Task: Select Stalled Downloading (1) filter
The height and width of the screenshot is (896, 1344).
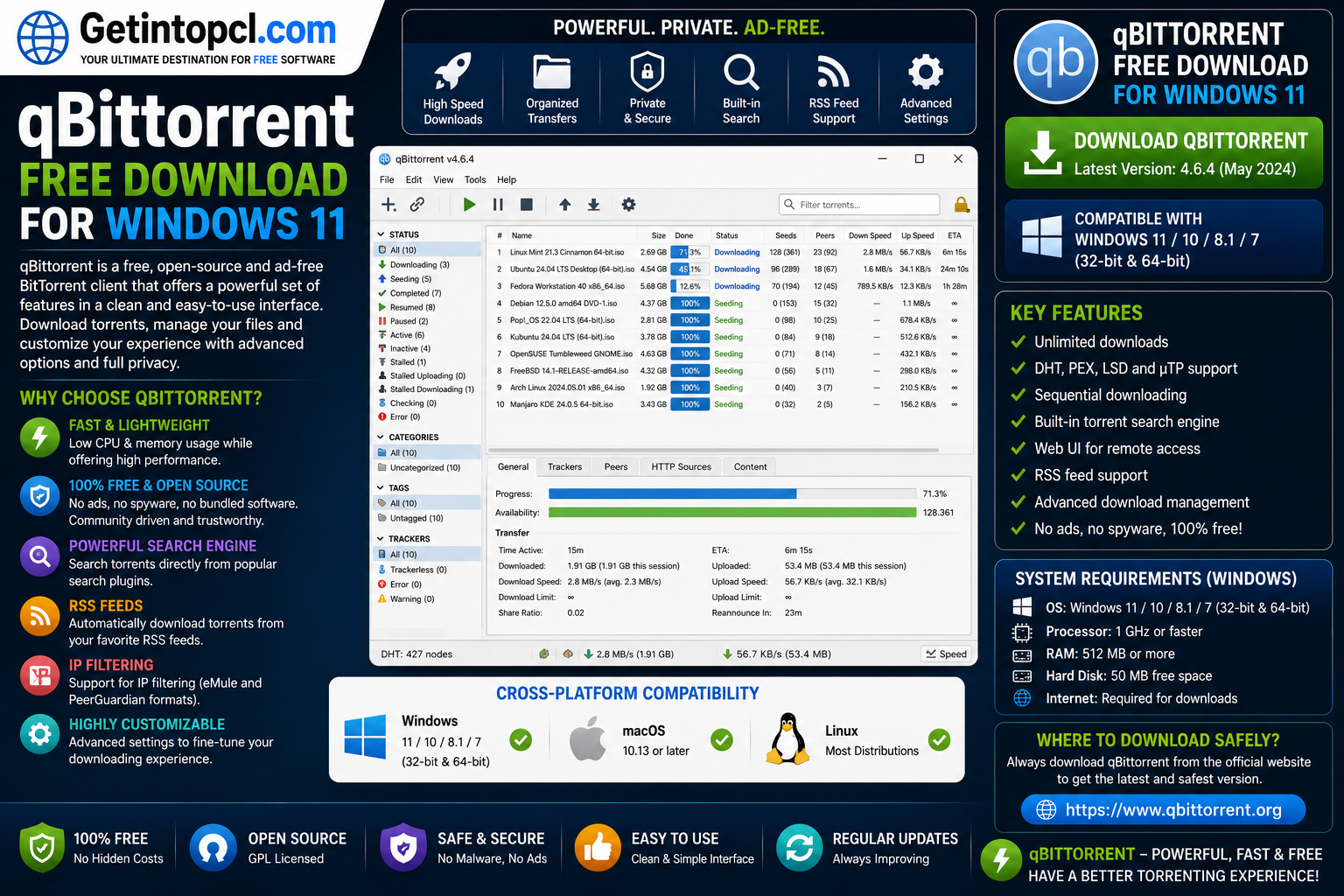Action: point(427,389)
